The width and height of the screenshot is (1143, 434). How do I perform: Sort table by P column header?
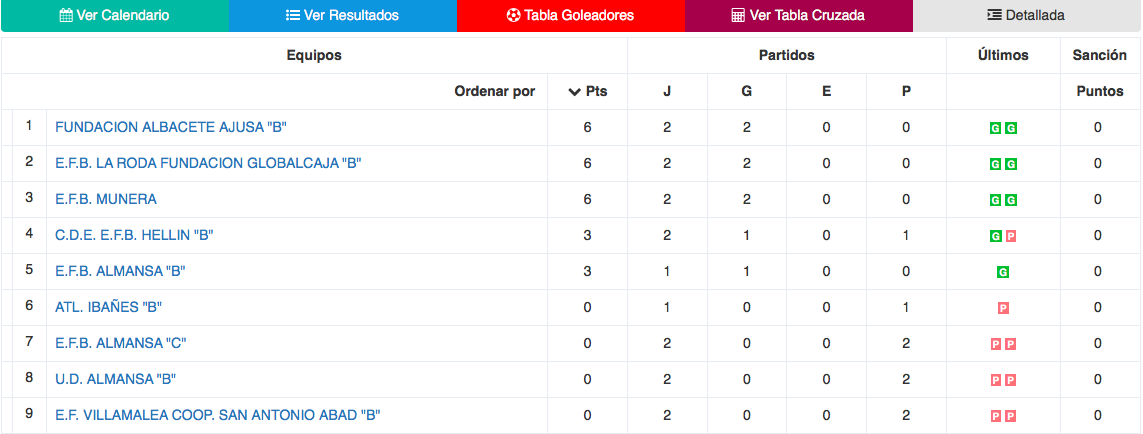point(906,92)
